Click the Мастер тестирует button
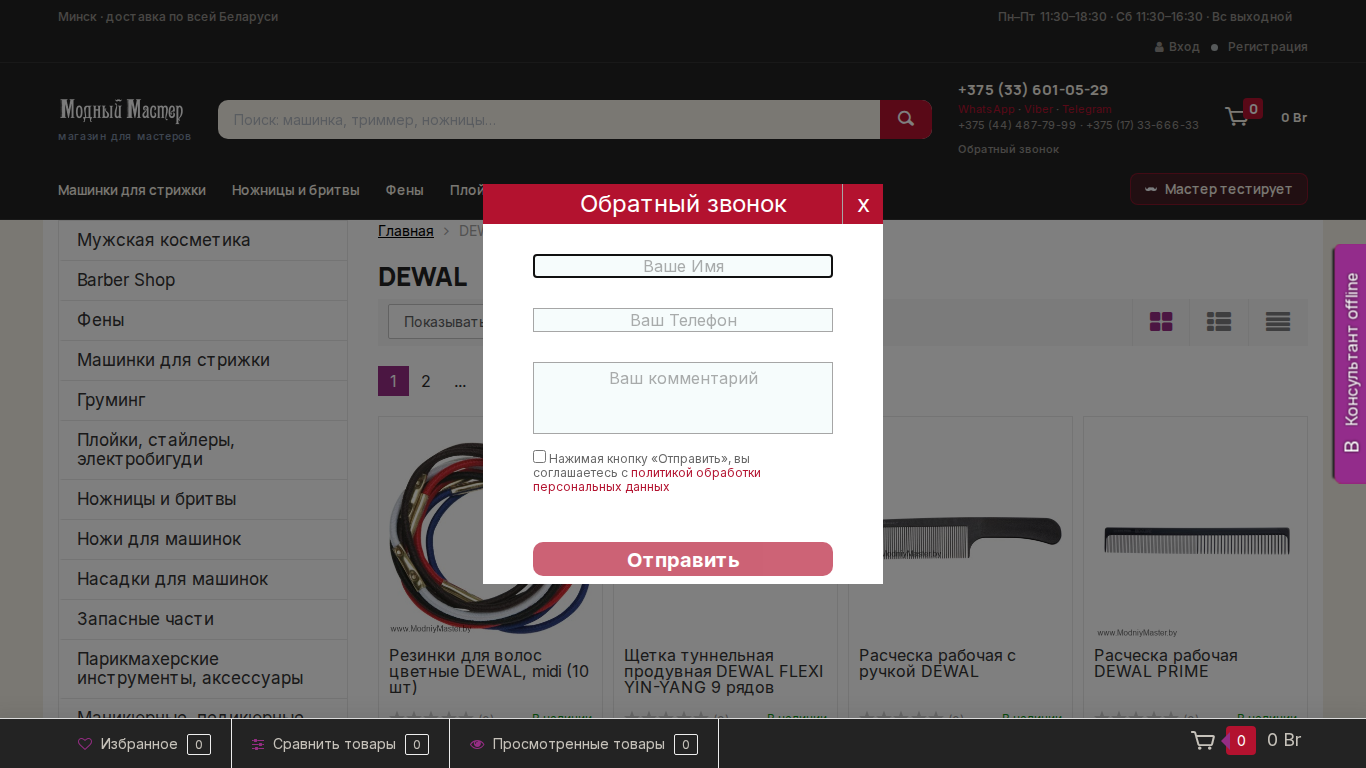The width and height of the screenshot is (1366, 768). pos(1219,189)
